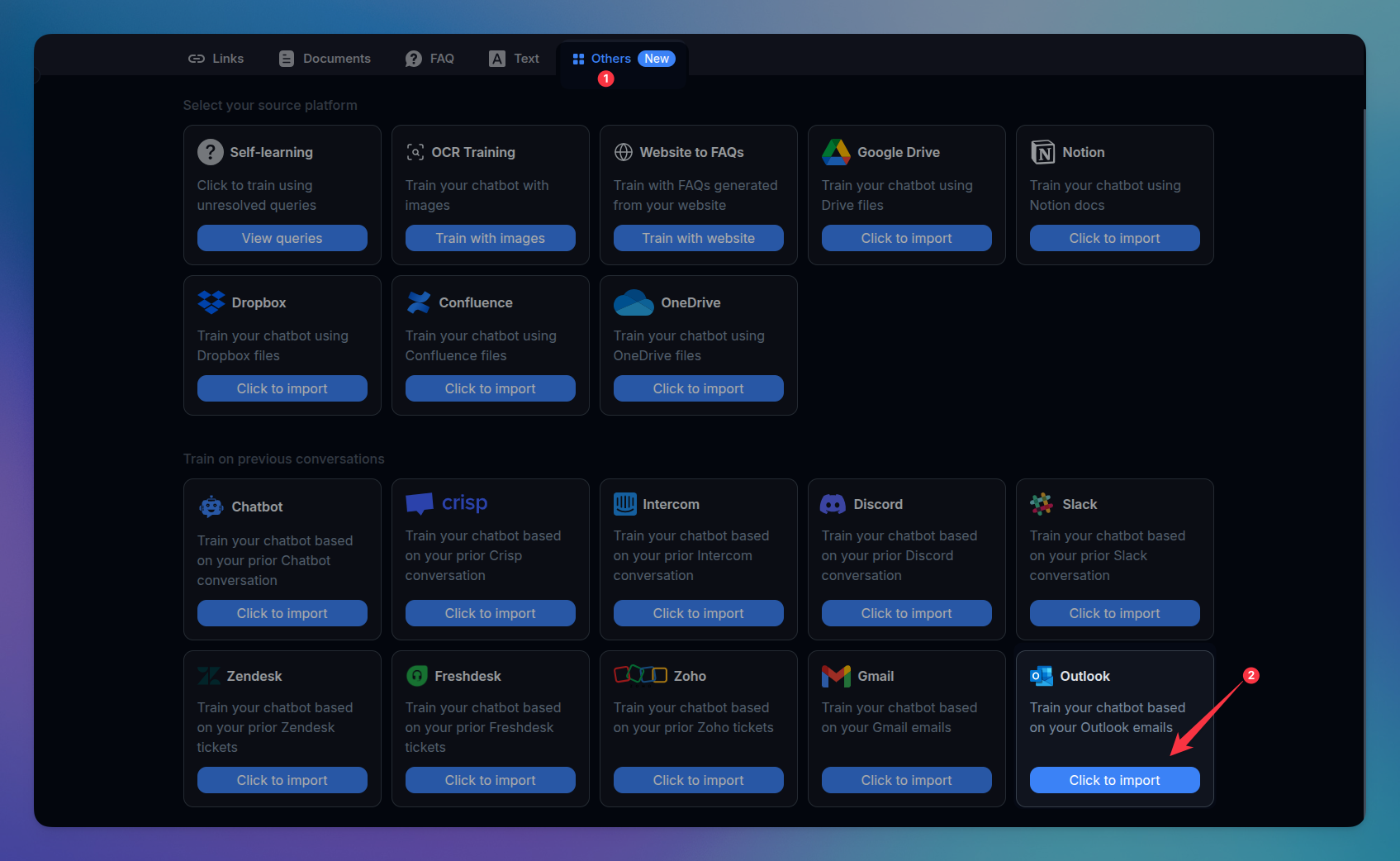Click the OneDrive cloud icon
1400x861 pixels.
[x=634, y=302]
